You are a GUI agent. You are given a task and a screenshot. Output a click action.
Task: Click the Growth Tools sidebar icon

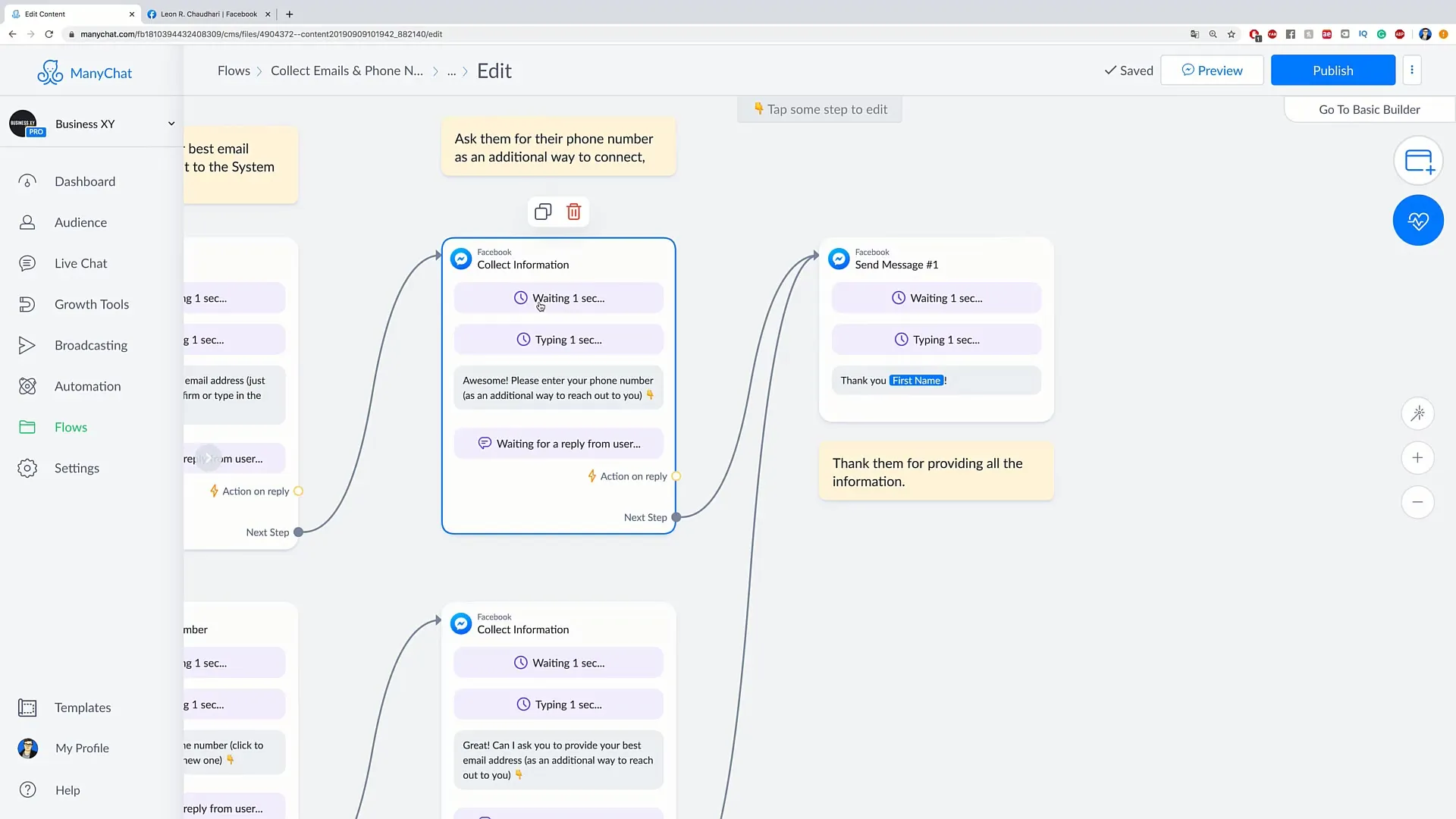coord(27,304)
